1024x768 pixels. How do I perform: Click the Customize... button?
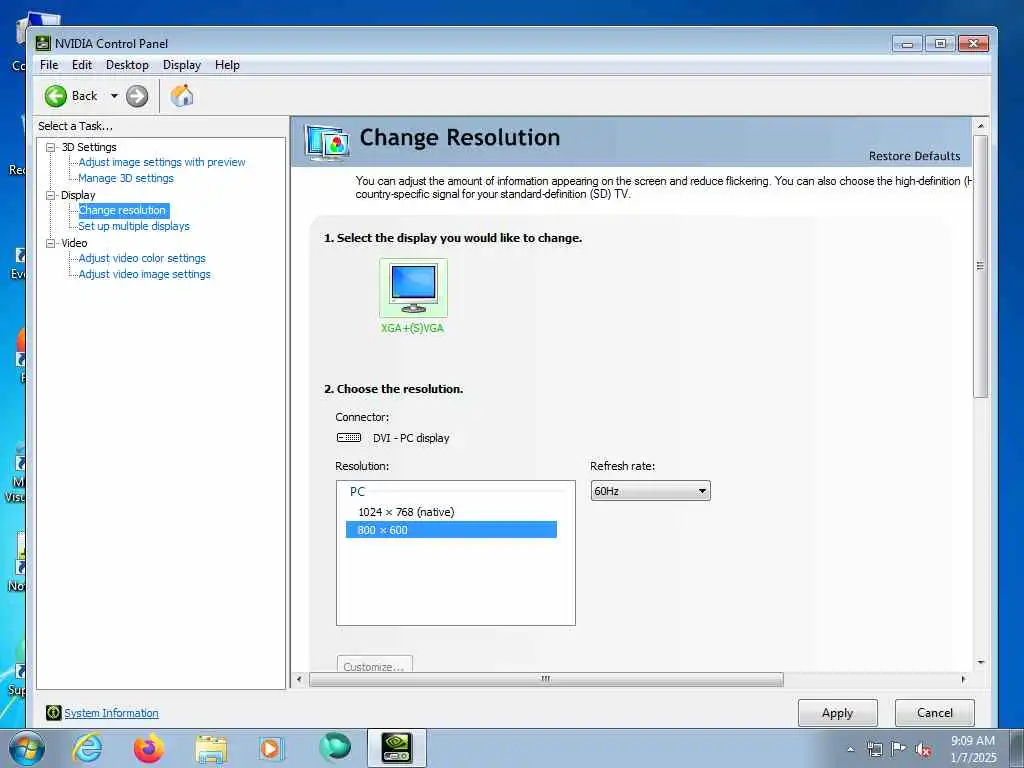pos(374,664)
